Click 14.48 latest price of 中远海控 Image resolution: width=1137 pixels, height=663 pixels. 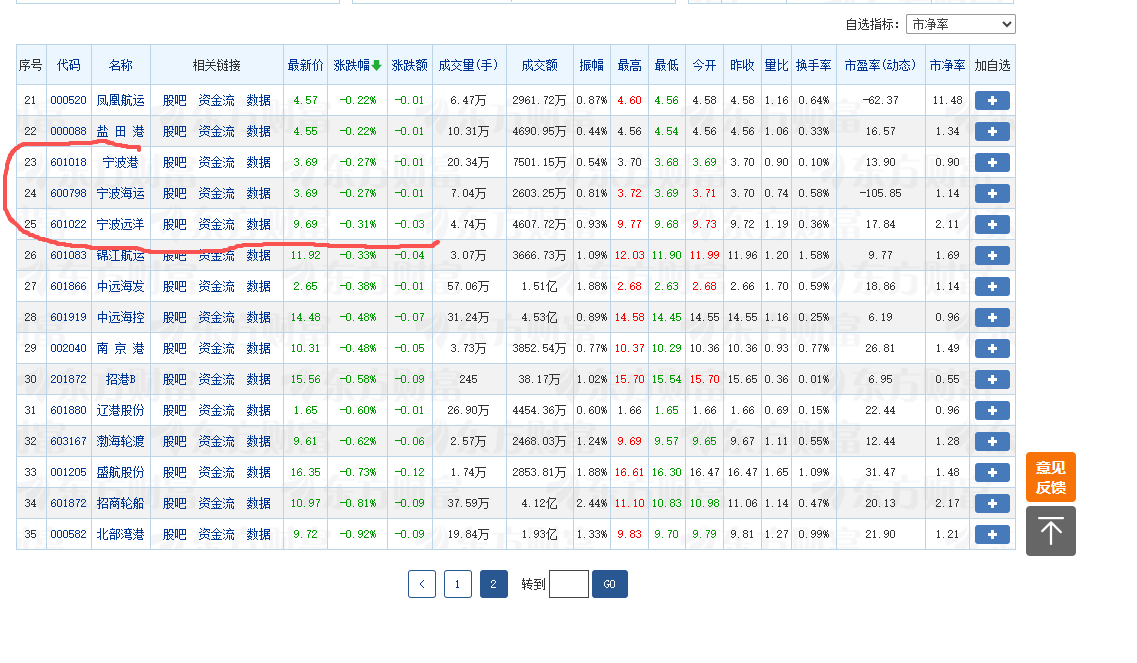(305, 318)
